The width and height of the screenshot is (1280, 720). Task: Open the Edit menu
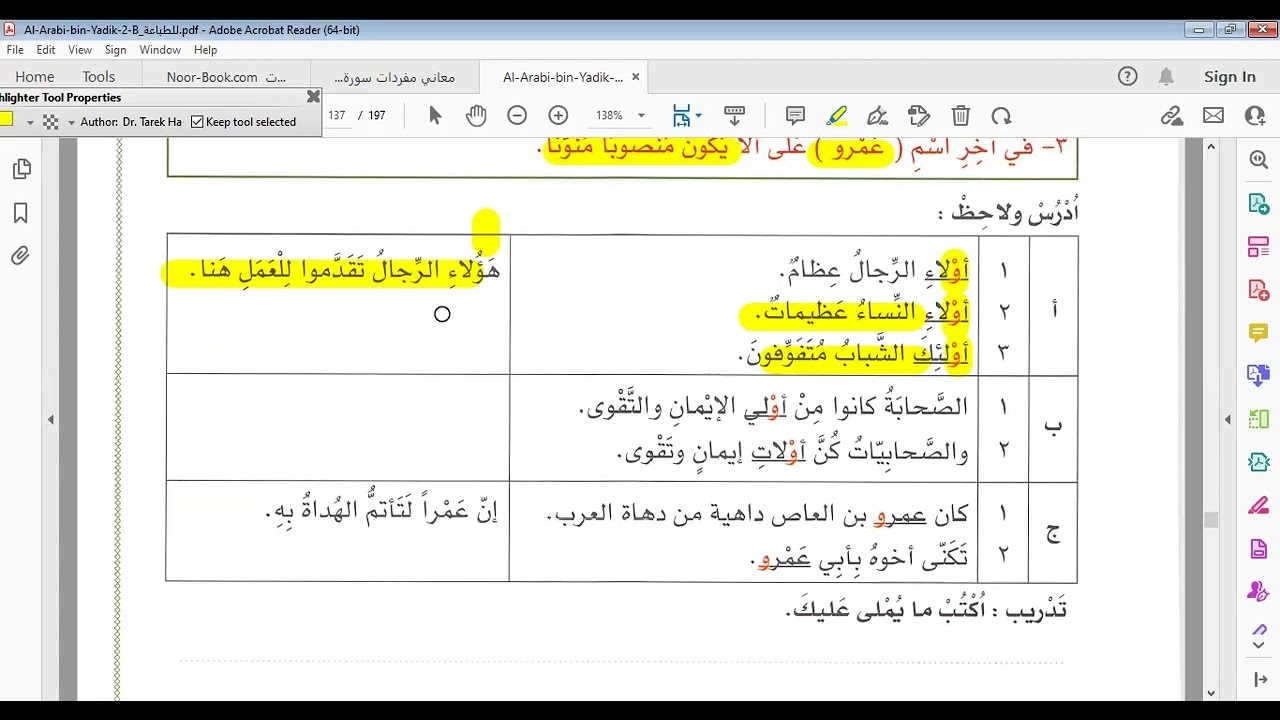point(46,50)
